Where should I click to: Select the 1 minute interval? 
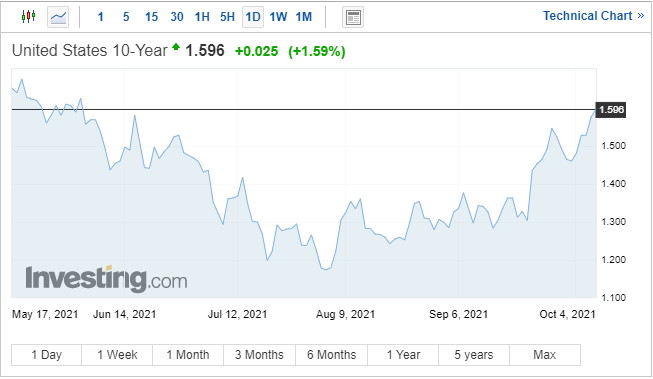coord(100,17)
